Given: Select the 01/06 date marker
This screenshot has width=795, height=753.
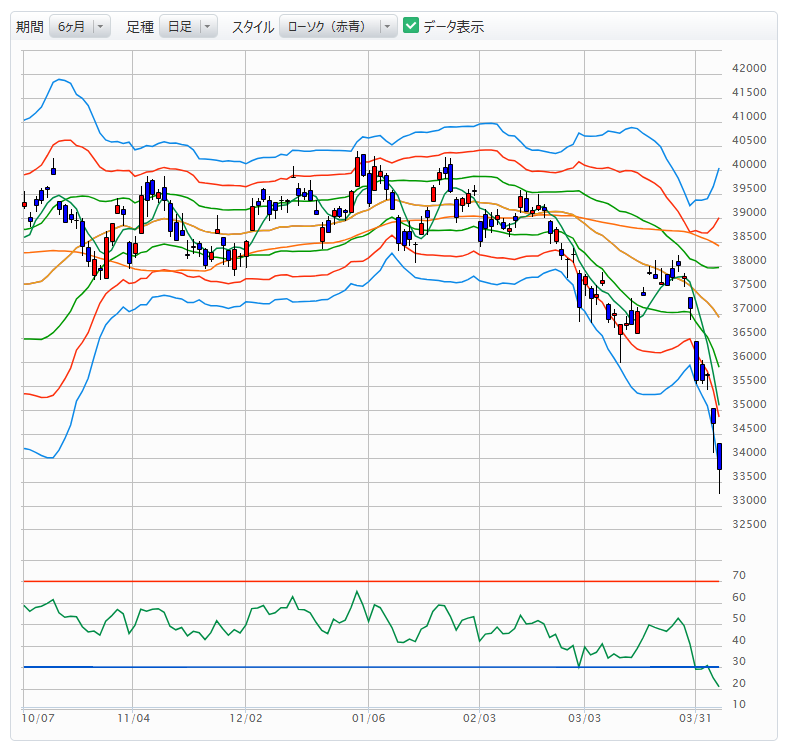Looking at the screenshot, I should pos(369,718).
